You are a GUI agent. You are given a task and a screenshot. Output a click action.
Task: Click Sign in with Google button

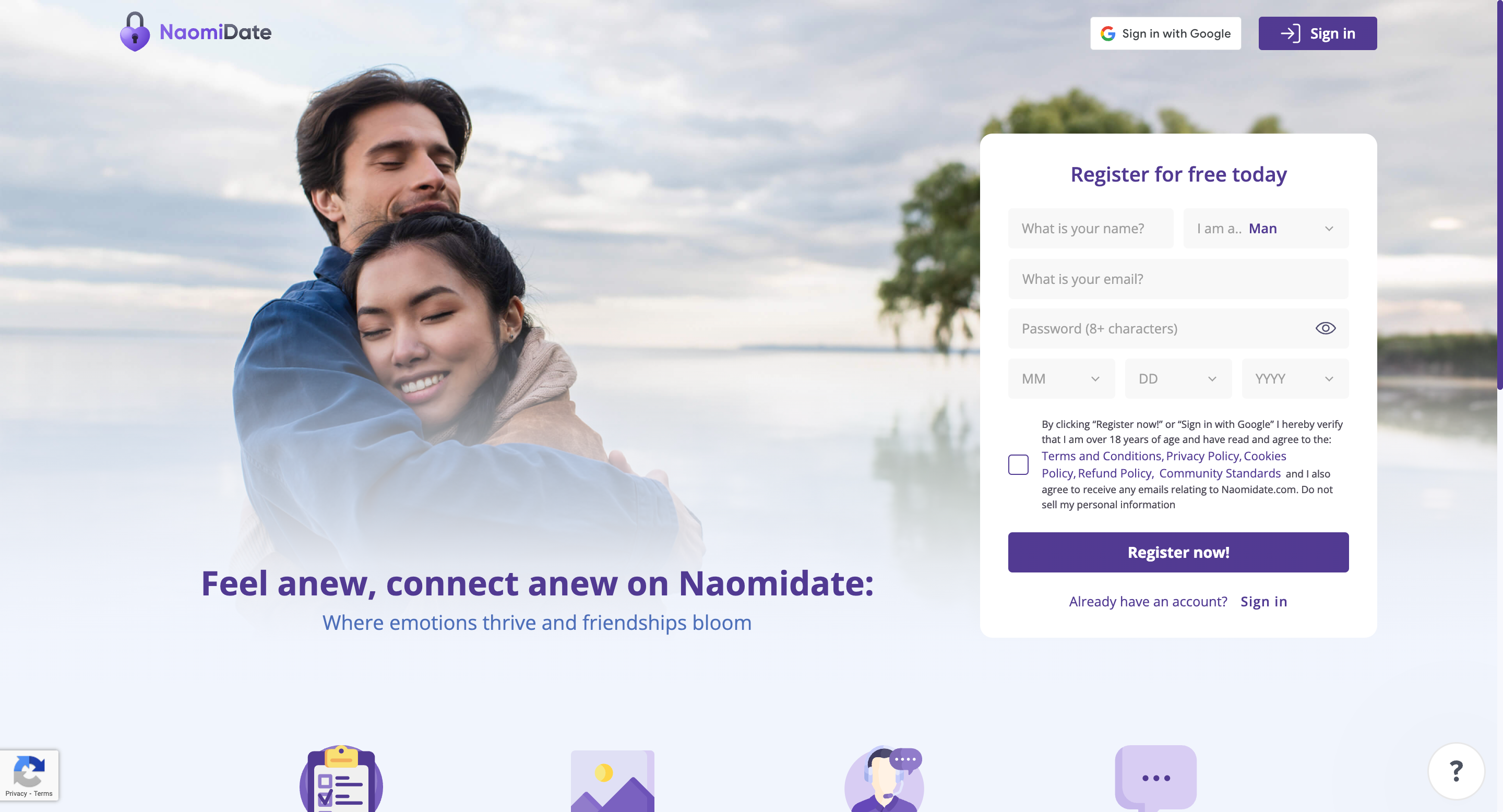1165,34
